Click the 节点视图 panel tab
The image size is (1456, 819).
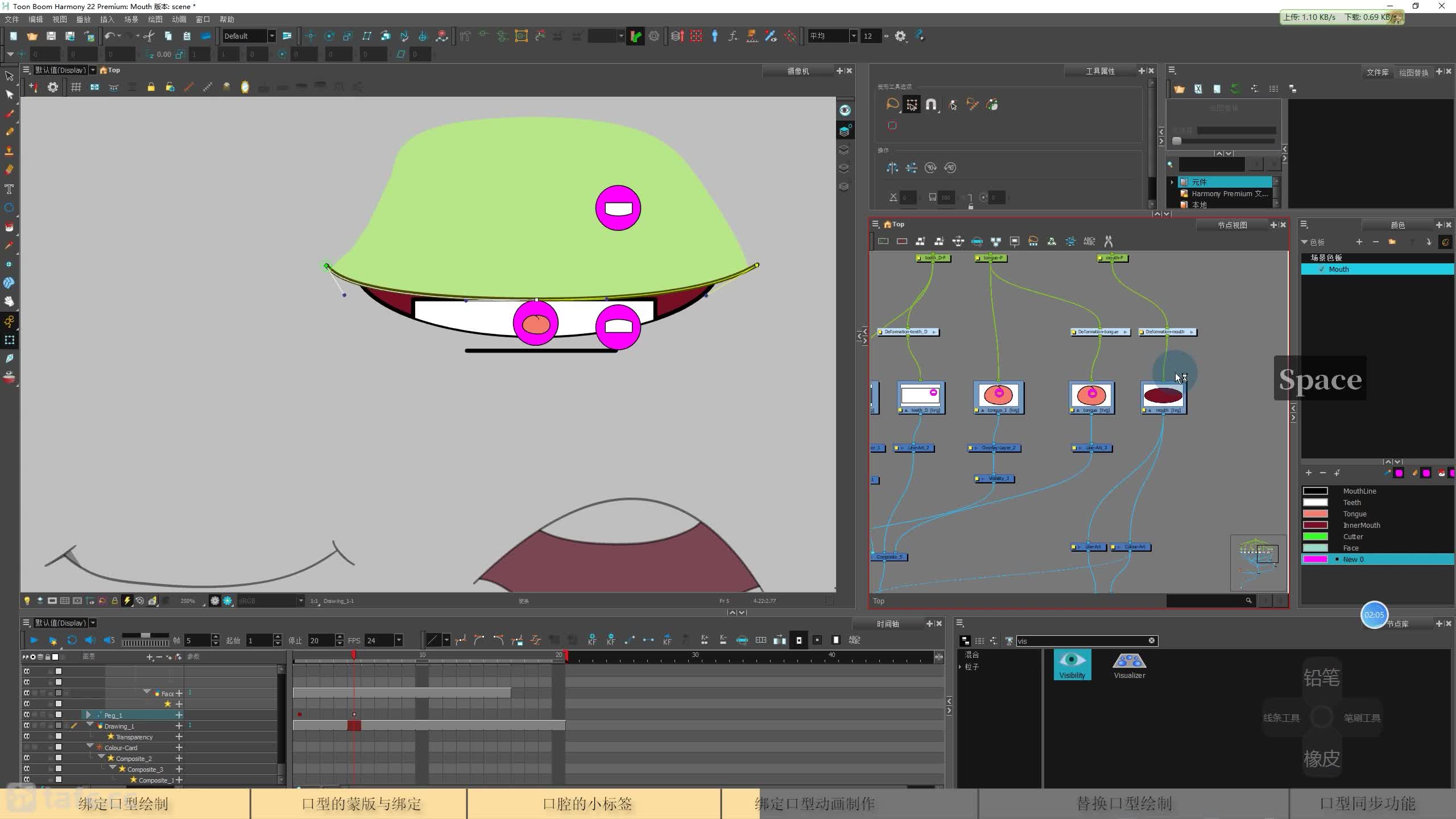pyautogui.click(x=1232, y=225)
